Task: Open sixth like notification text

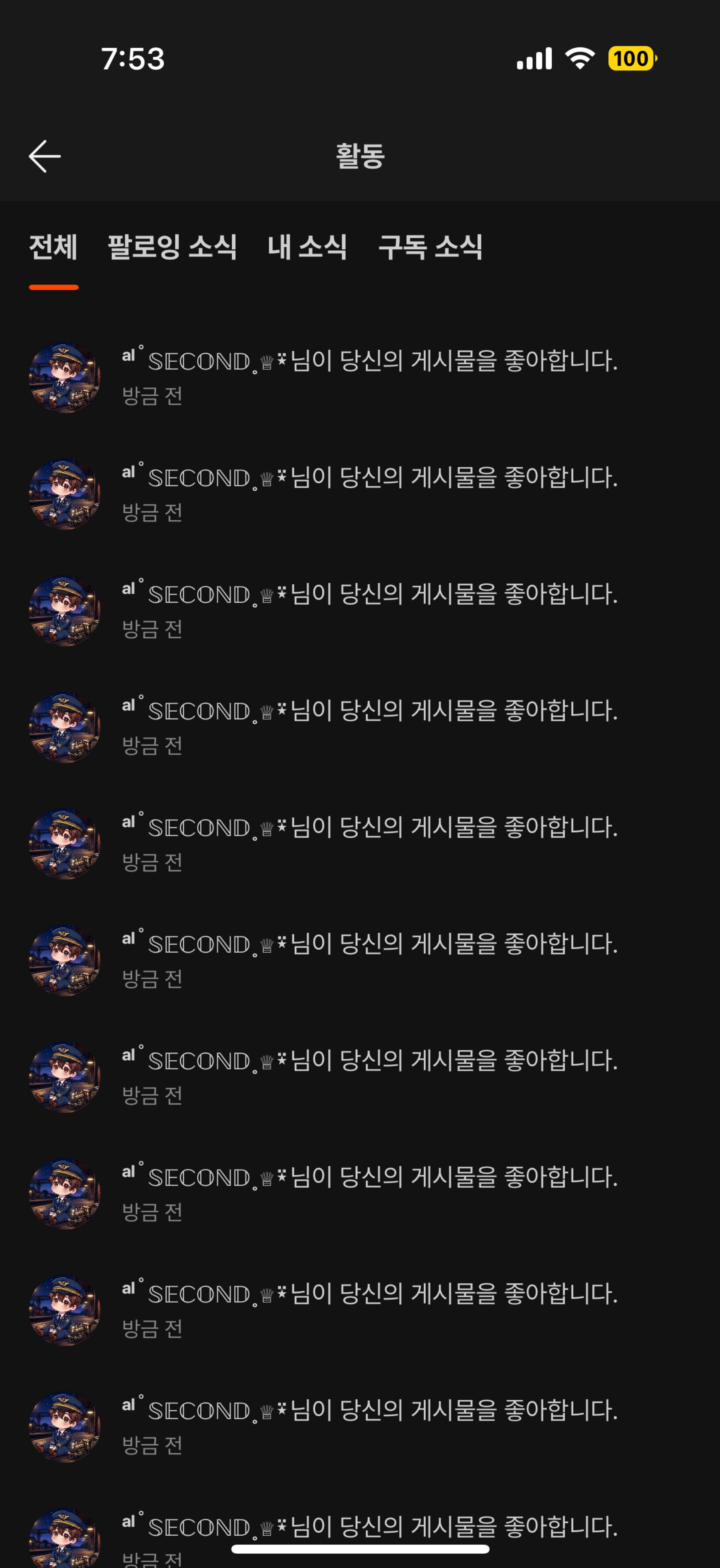Action: tap(370, 944)
